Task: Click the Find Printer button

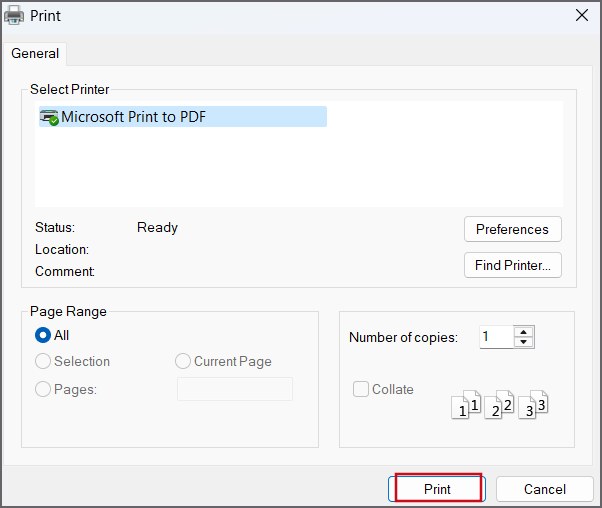Action: [x=513, y=265]
